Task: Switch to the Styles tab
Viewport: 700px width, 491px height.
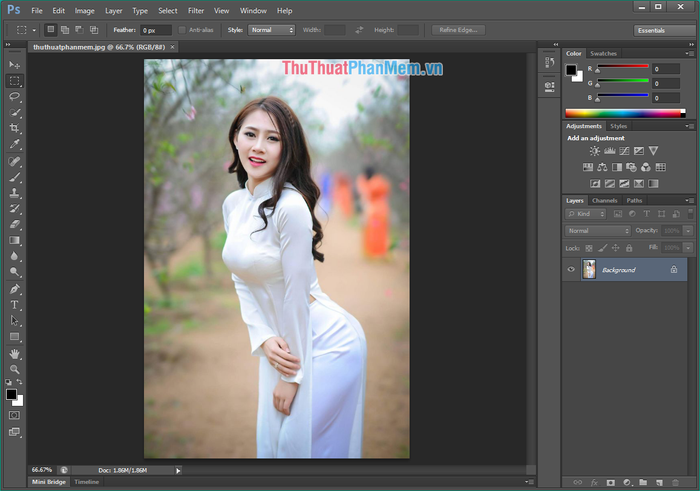Action: pyautogui.click(x=618, y=126)
